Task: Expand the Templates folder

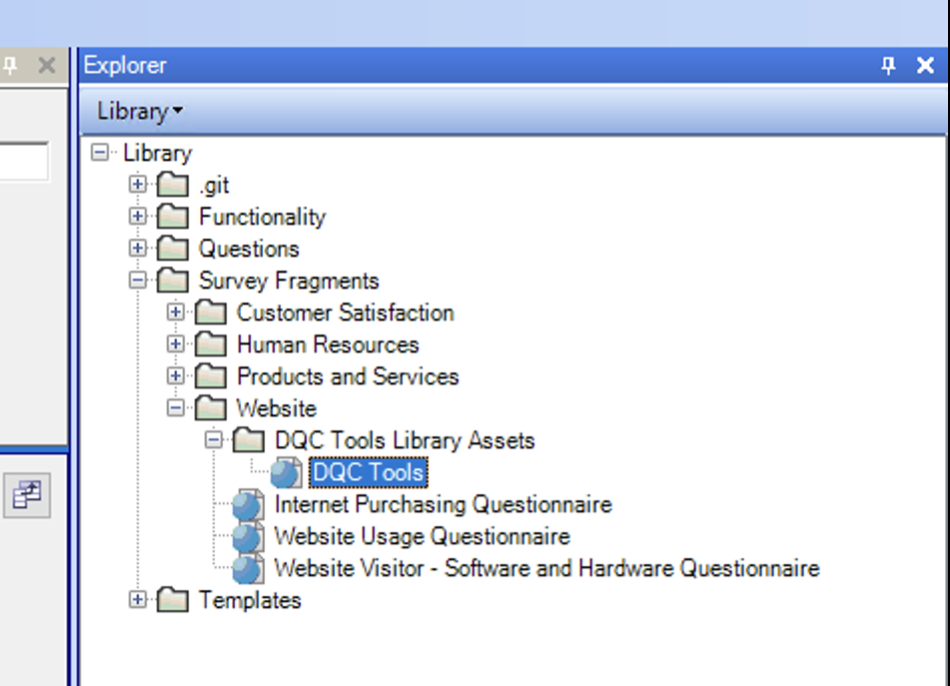Action: point(138,601)
